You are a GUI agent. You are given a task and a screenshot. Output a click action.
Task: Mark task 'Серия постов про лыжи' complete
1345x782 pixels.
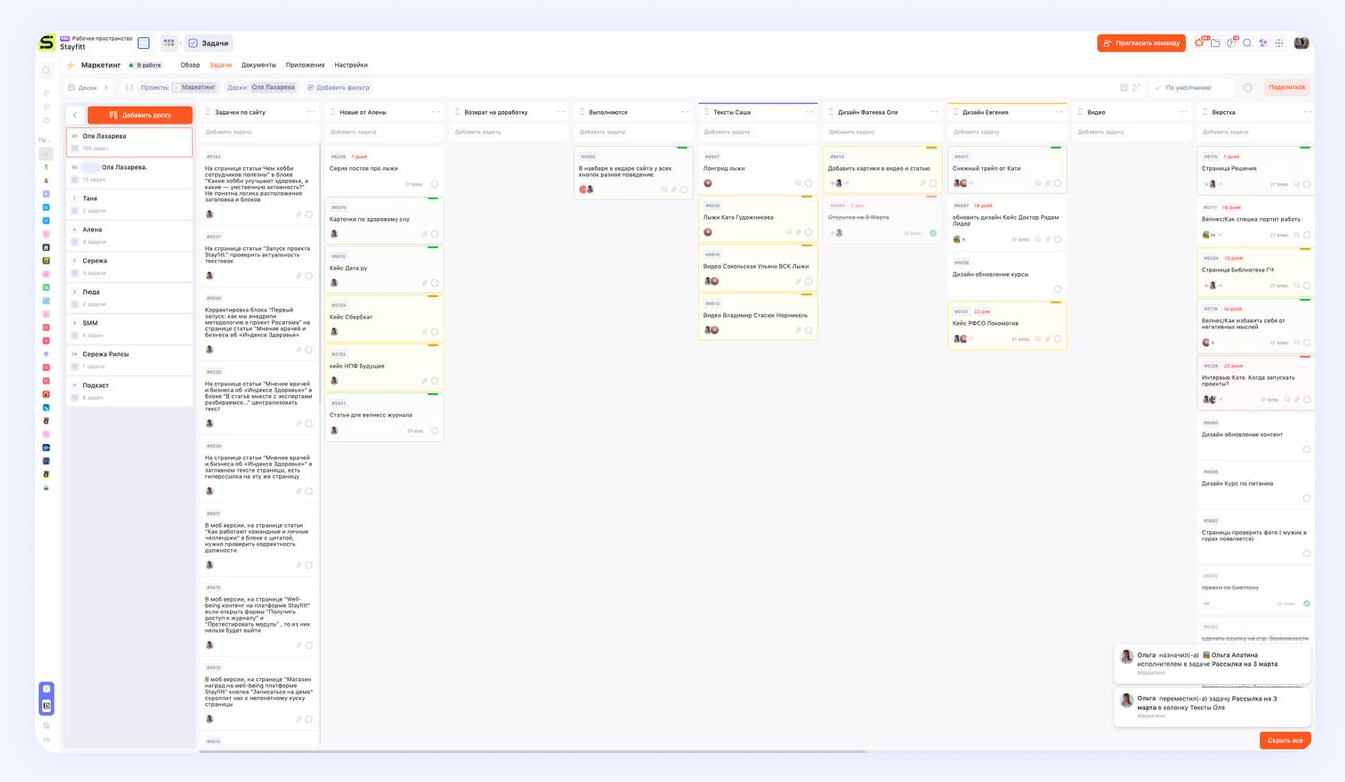(x=435, y=184)
